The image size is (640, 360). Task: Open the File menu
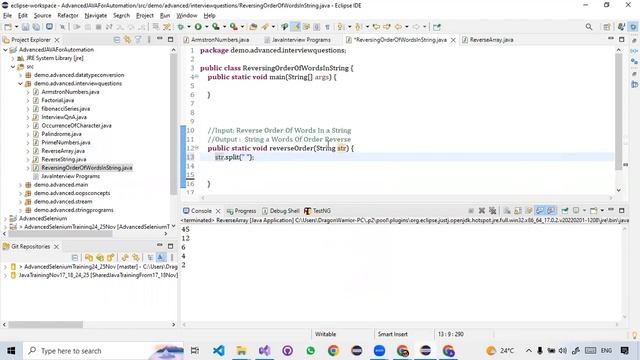point(7,16)
